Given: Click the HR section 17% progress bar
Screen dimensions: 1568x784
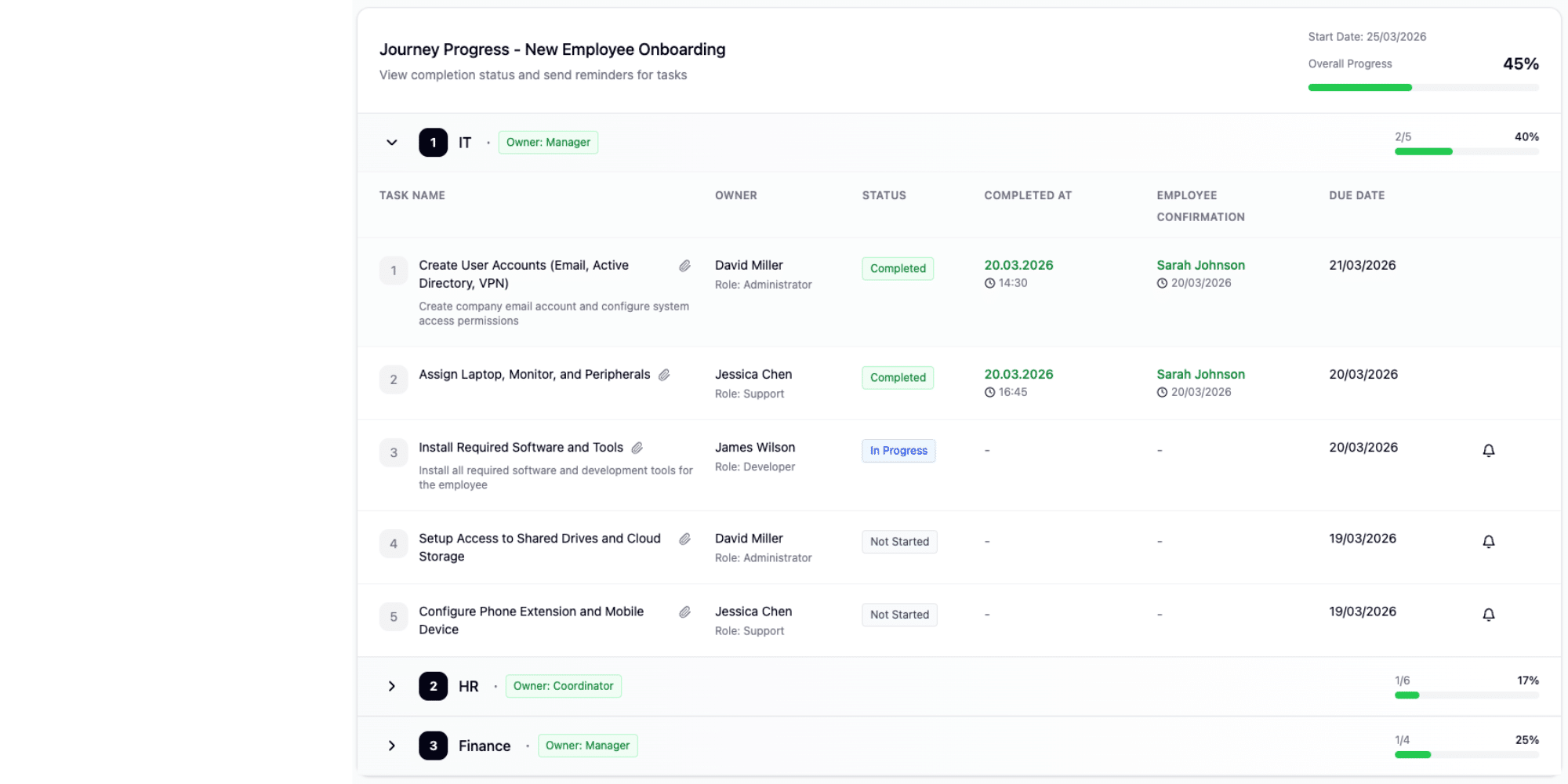Looking at the screenshot, I should [1466, 695].
